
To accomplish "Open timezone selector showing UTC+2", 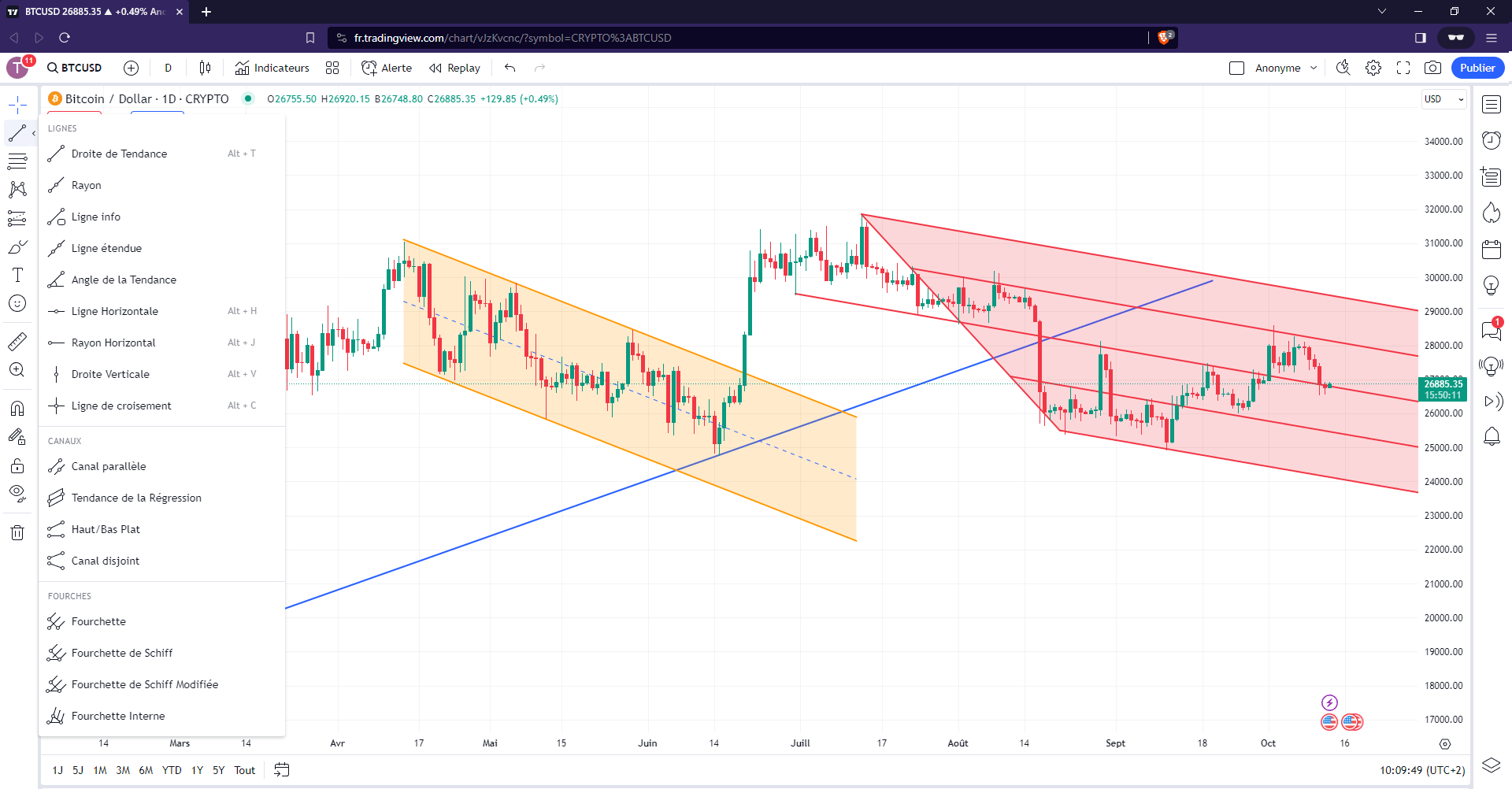I will 1422,770.
